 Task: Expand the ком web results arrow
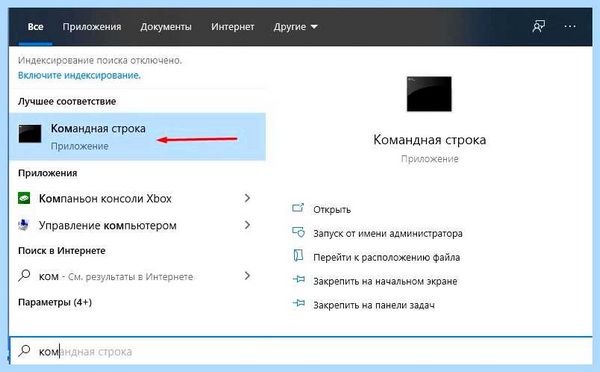[247, 276]
